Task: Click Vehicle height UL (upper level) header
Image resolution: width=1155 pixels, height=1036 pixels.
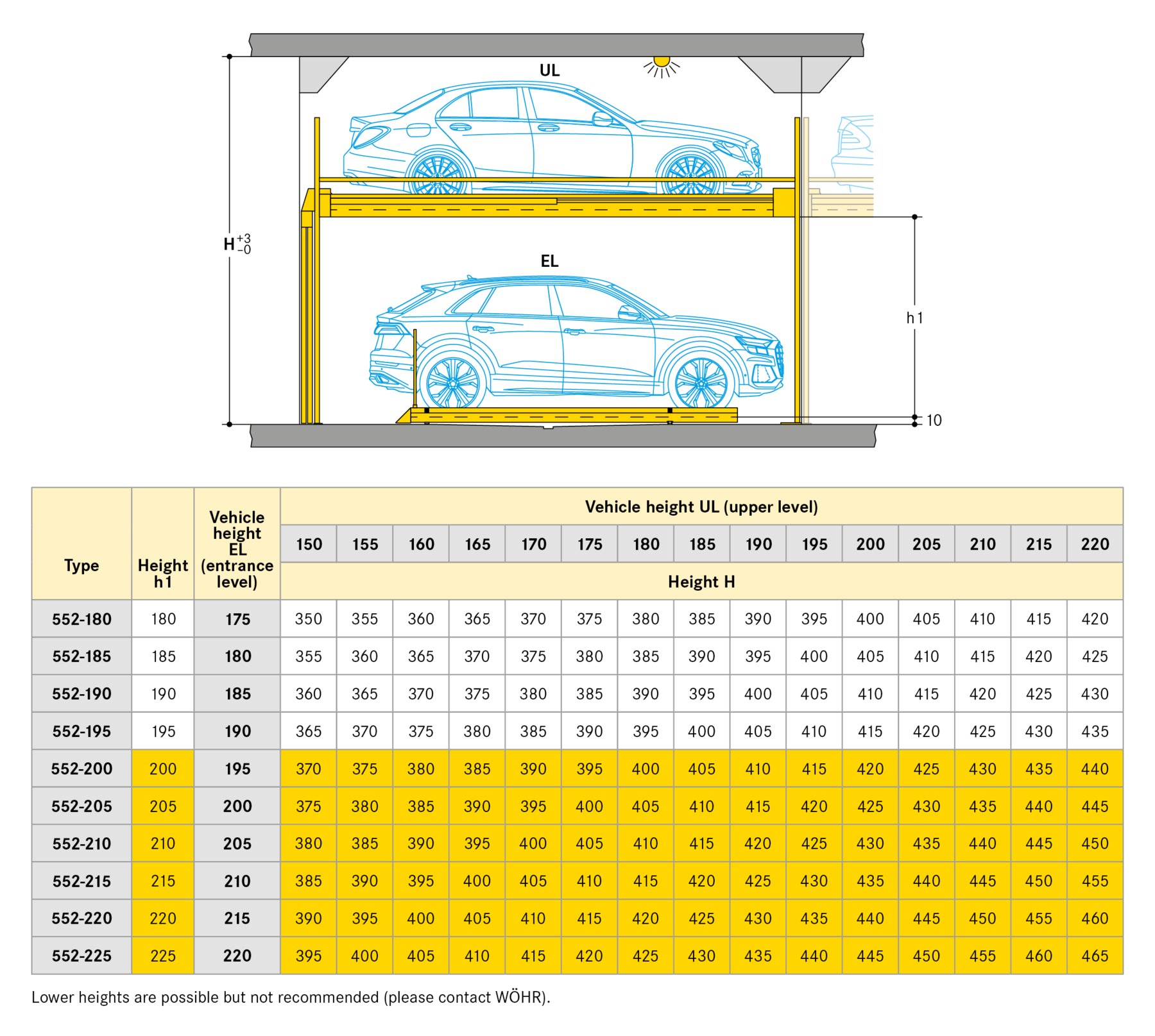Action: click(x=701, y=507)
